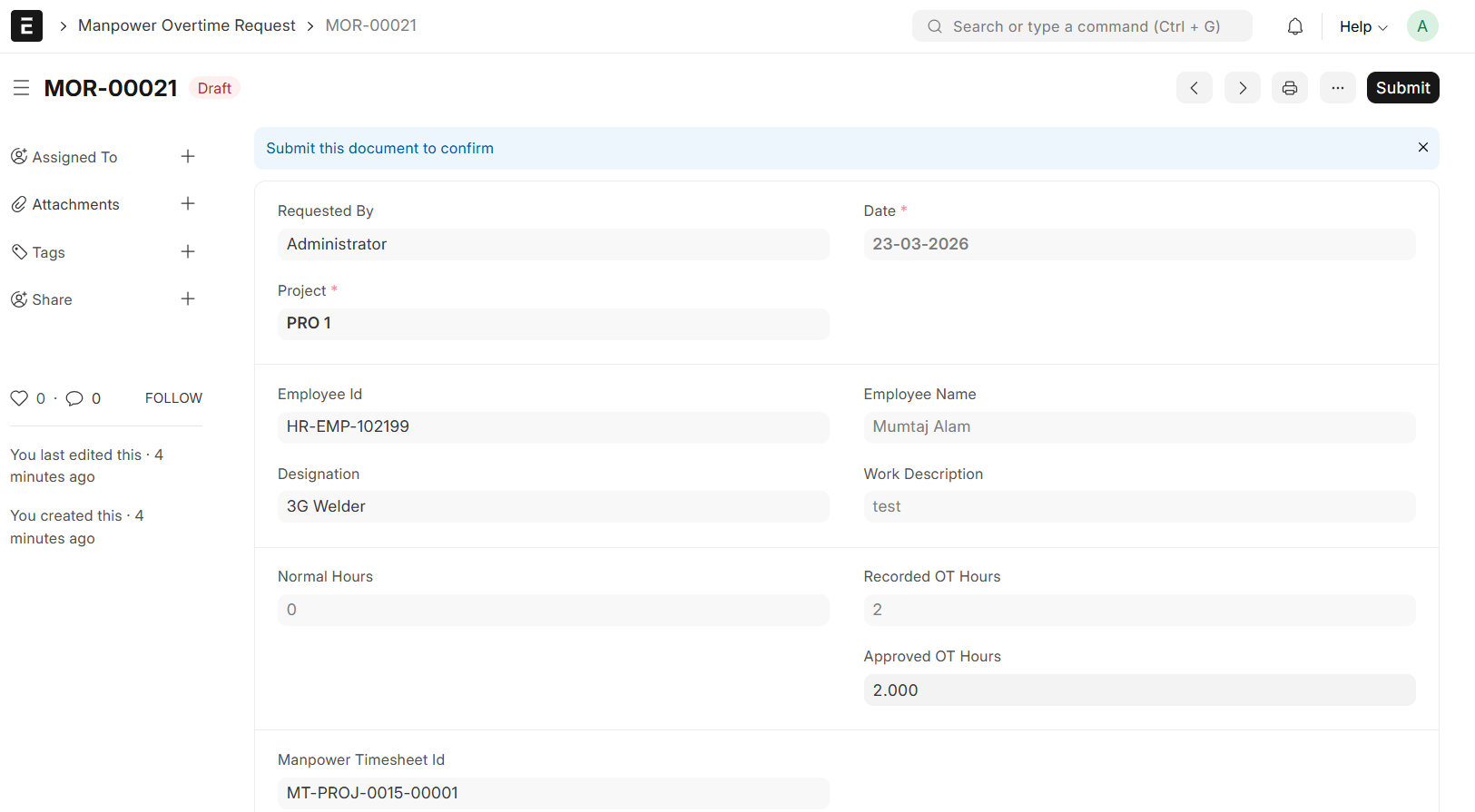Screen dimensions: 1475x812
Task: Go to previous document arrow
Action: click(x=1194, y=88)
